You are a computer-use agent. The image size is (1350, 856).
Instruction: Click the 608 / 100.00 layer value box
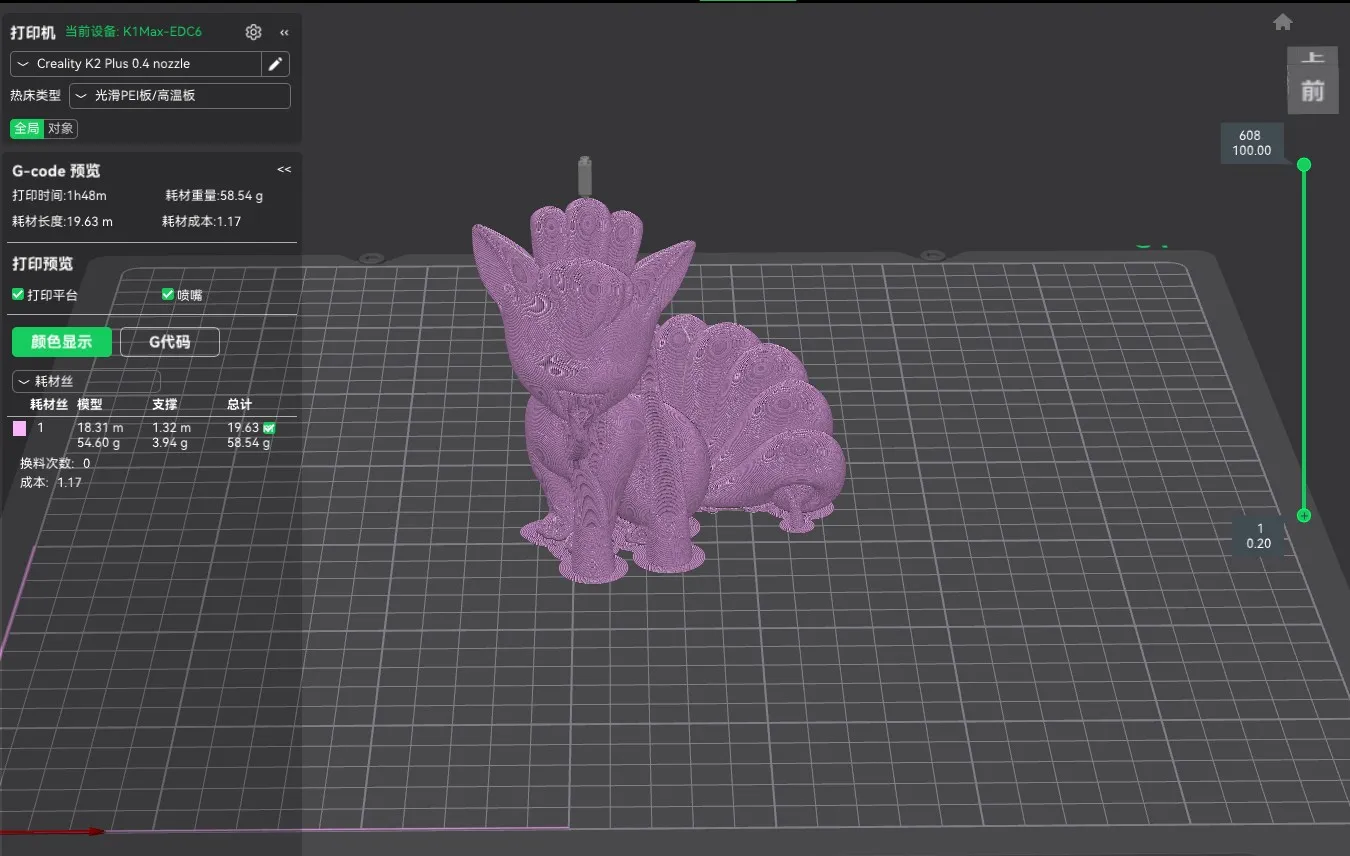point(1251,143)
